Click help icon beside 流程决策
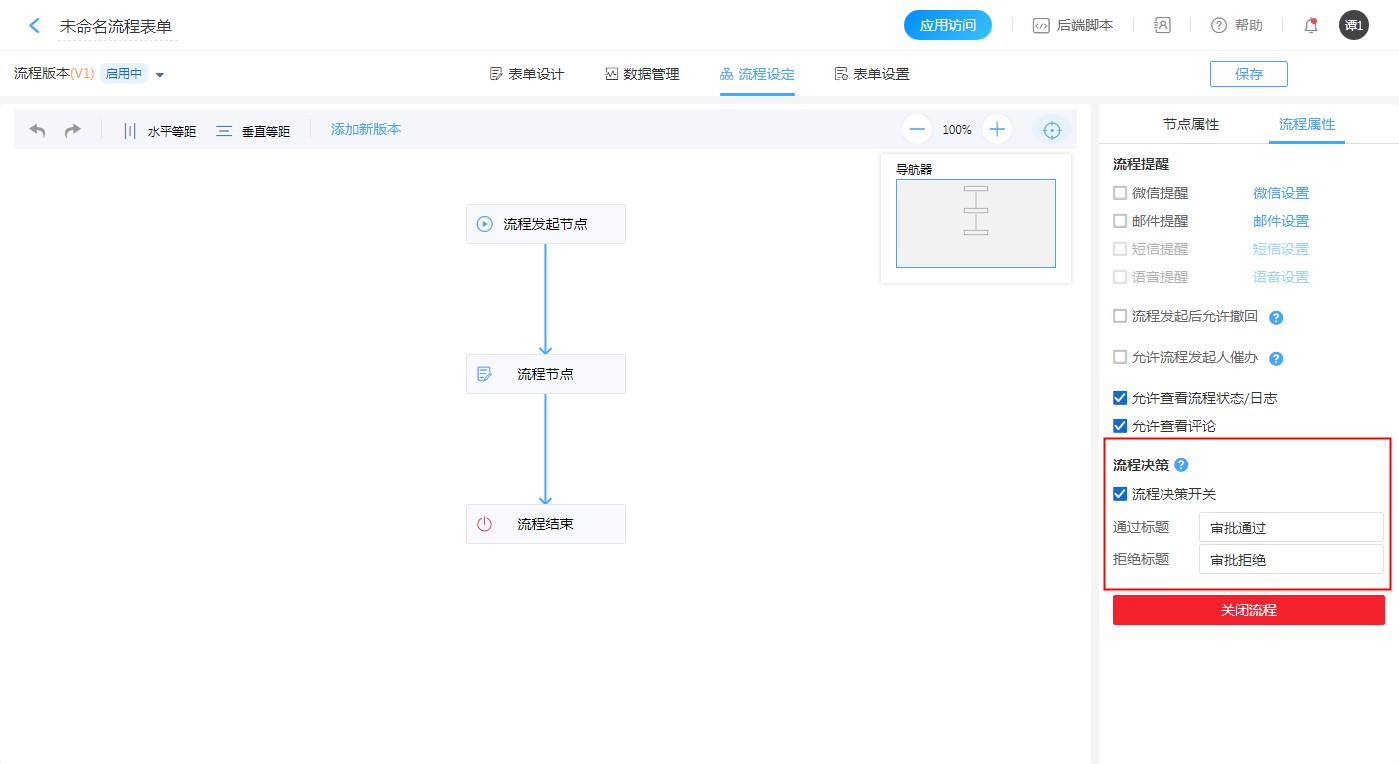This screenshot has width=1399, height=764. (1181, 465)
